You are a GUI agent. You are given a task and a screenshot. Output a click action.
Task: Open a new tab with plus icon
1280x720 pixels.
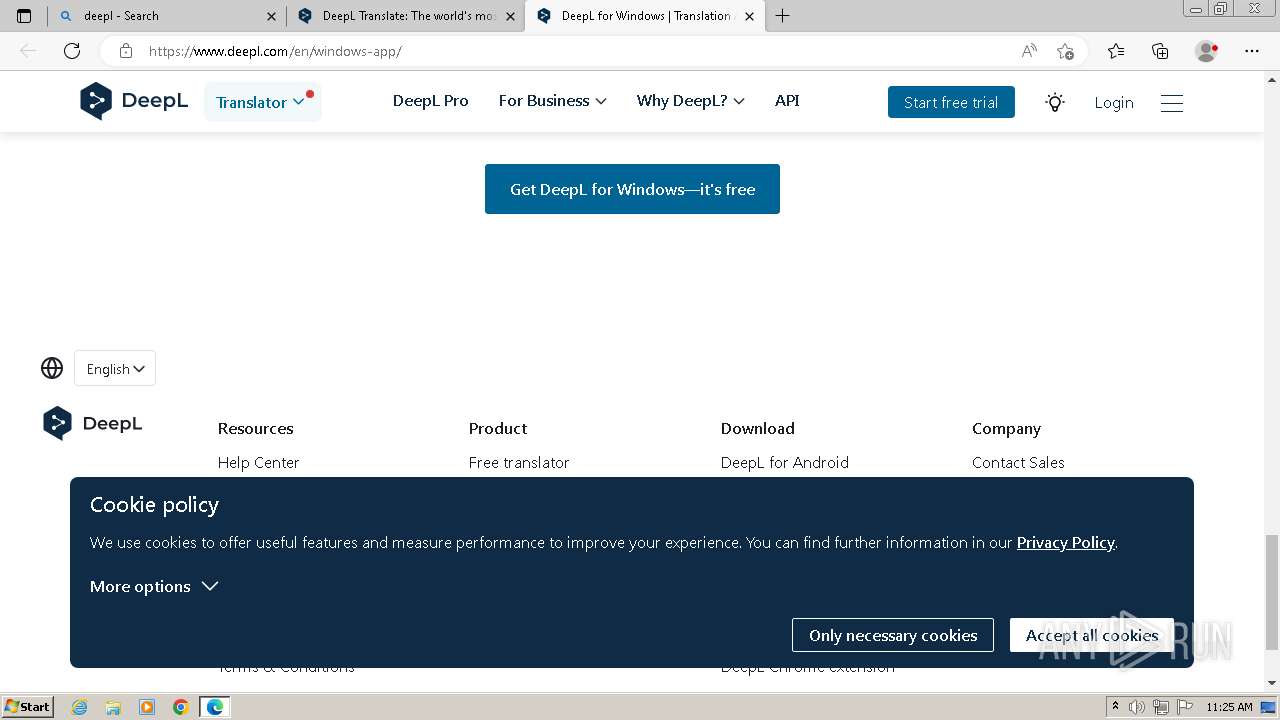[782, 16]
